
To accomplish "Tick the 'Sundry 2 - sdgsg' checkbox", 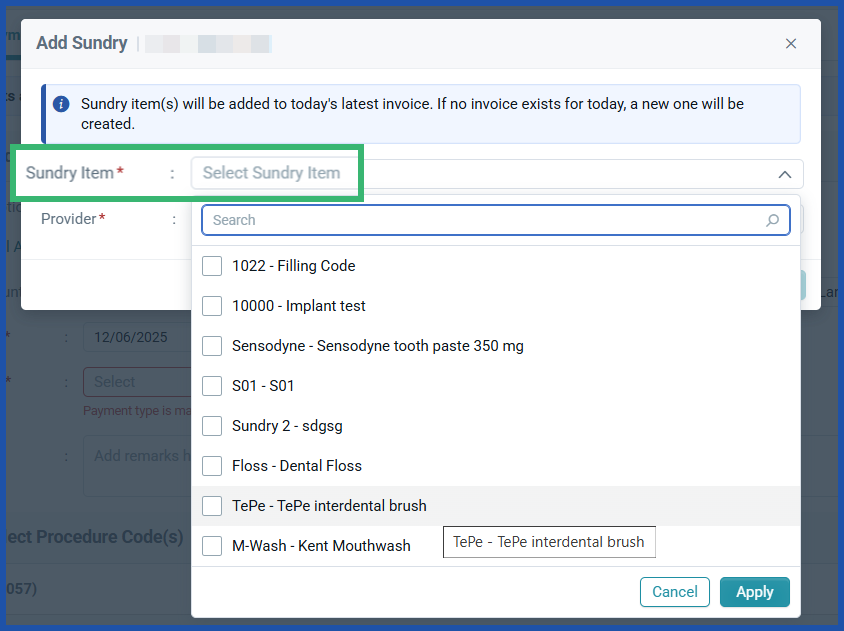I will [211, 425].
